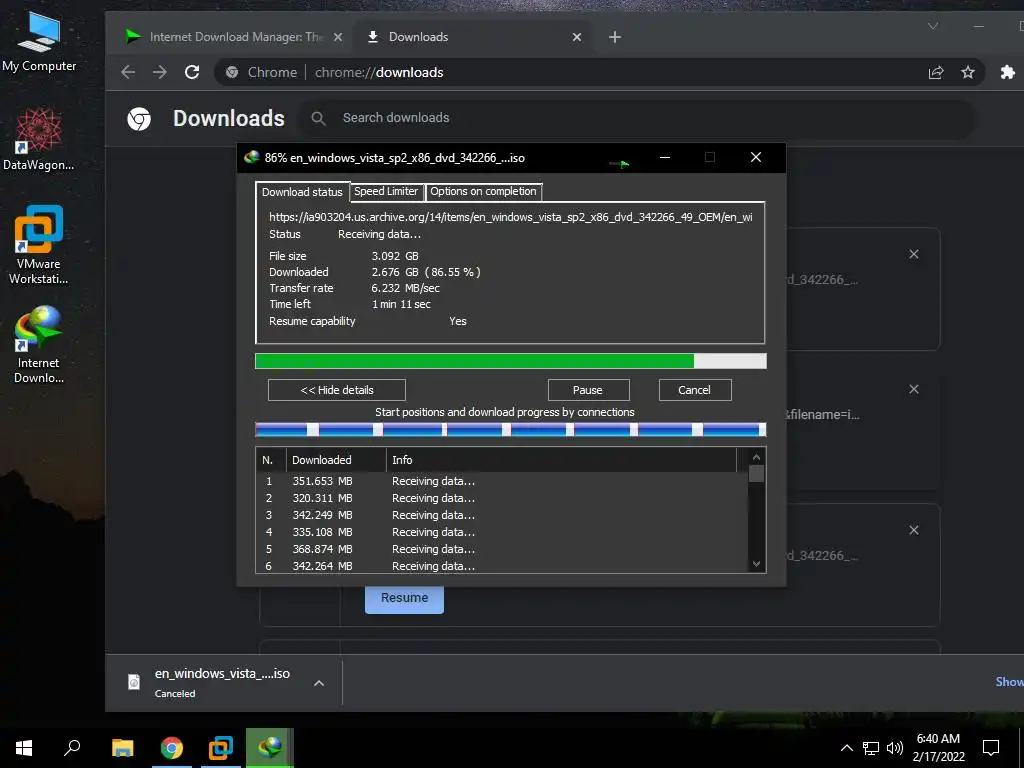Click IDM icon in dialog title bar
This screenshot has width=1024, height=768.
[251, 157]
